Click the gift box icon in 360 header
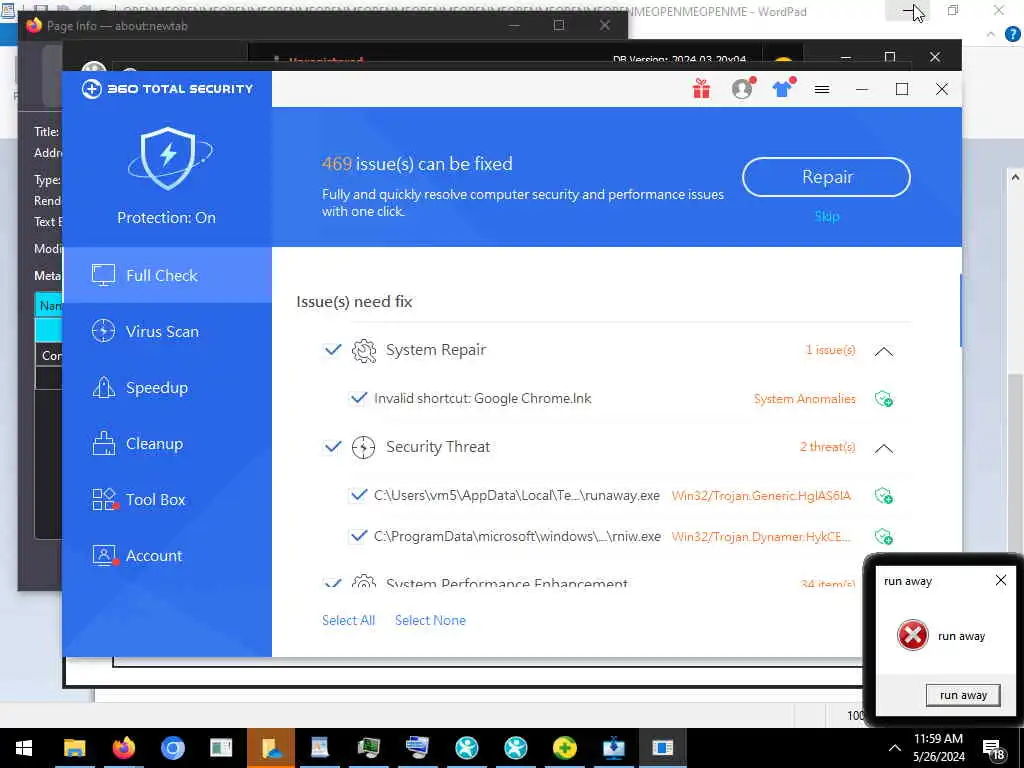Image resolution: width=1024 pixels, height=768 pixels. [701, 89]
